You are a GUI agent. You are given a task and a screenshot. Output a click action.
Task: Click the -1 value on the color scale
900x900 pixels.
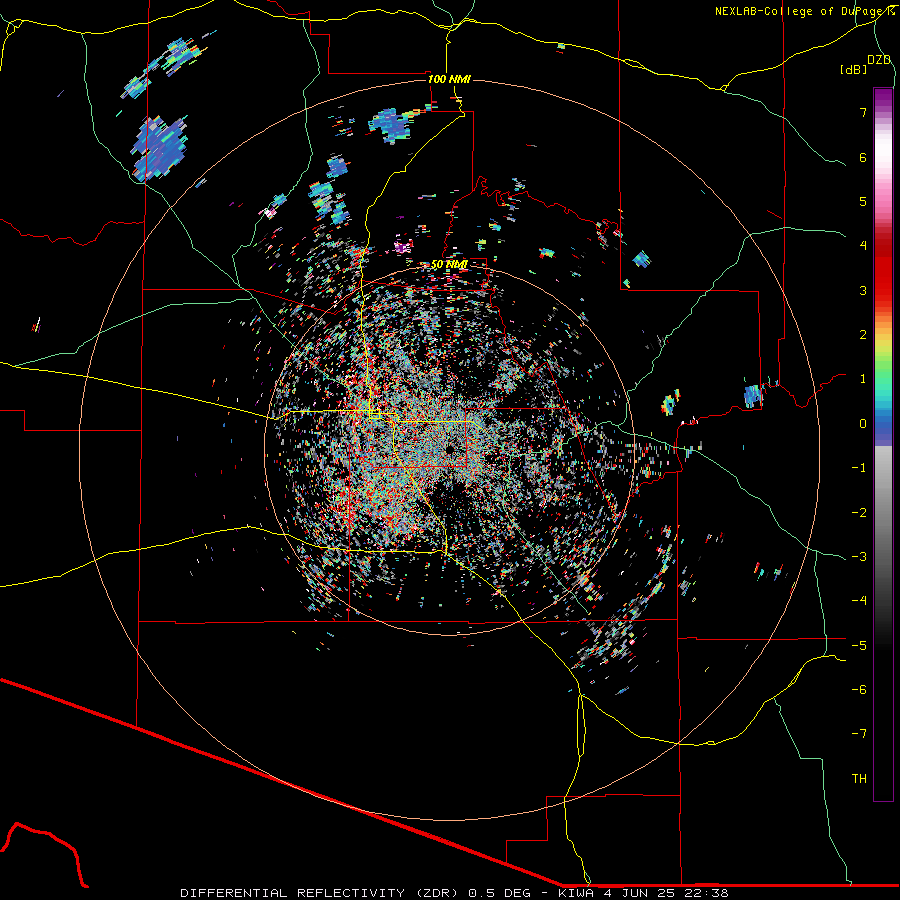click(859, 468)
